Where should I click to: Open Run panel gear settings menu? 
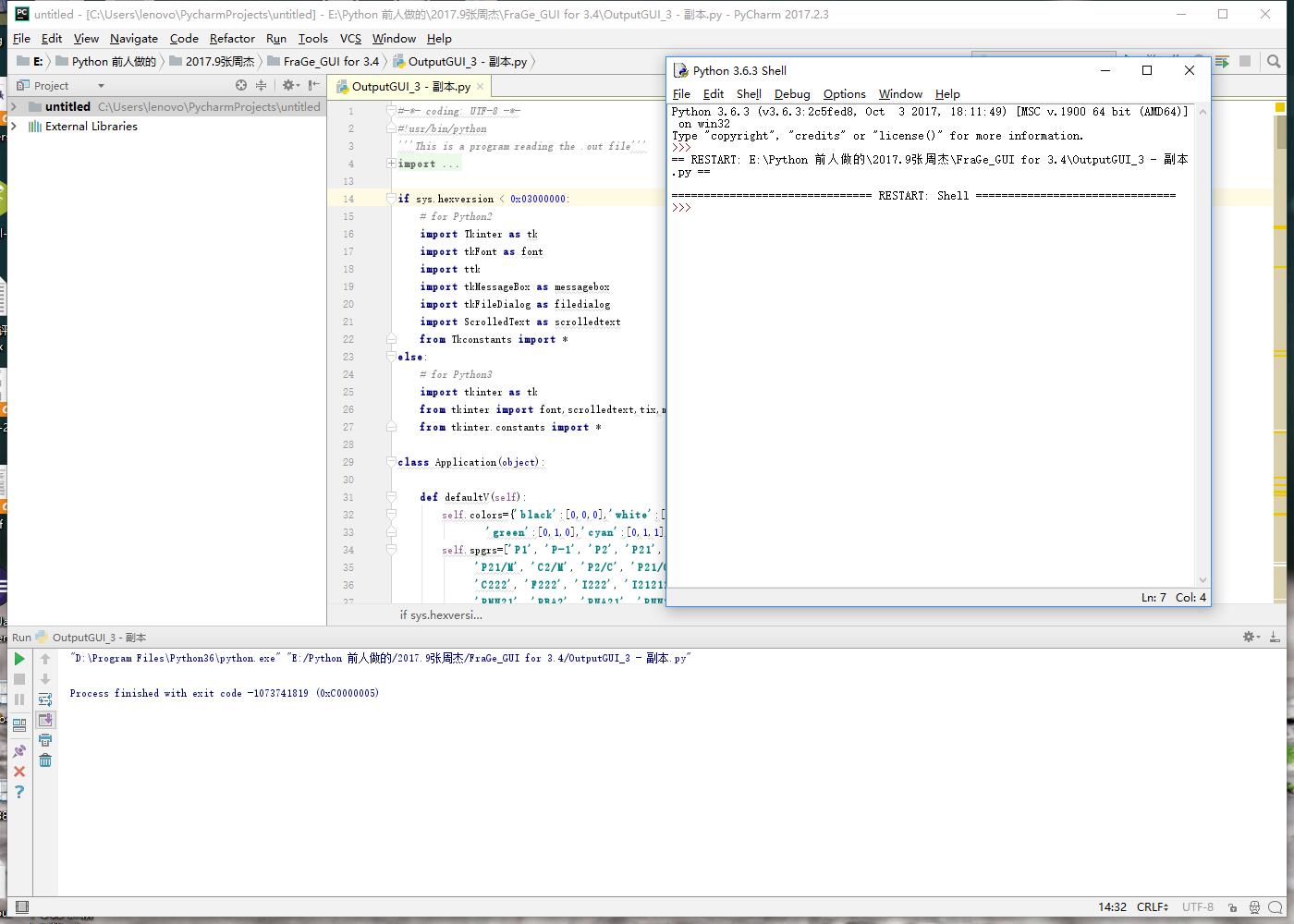[x=1251, y=637]
